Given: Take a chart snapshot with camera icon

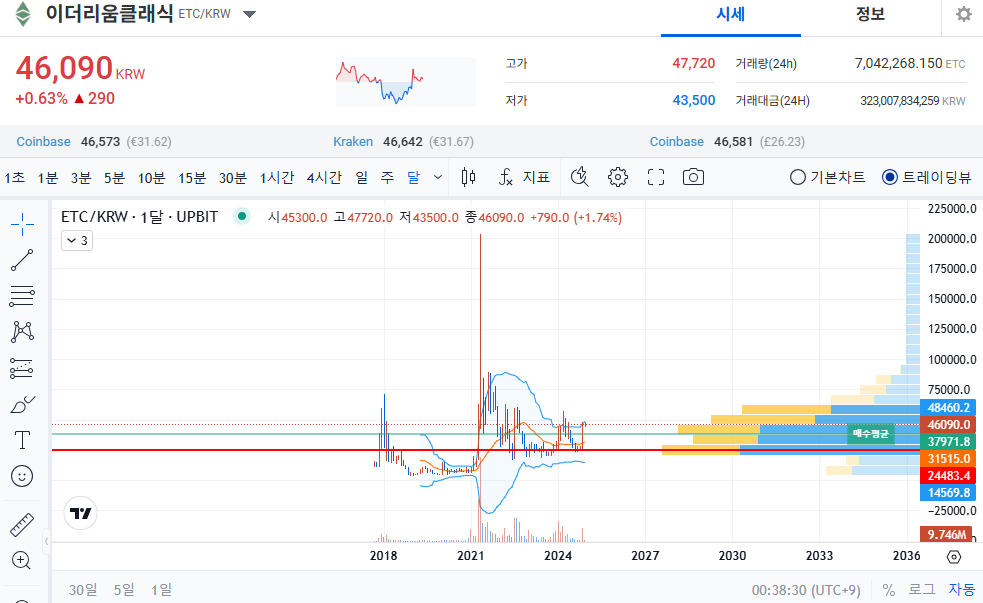Looking at the screenshot, I should [693, 178].
